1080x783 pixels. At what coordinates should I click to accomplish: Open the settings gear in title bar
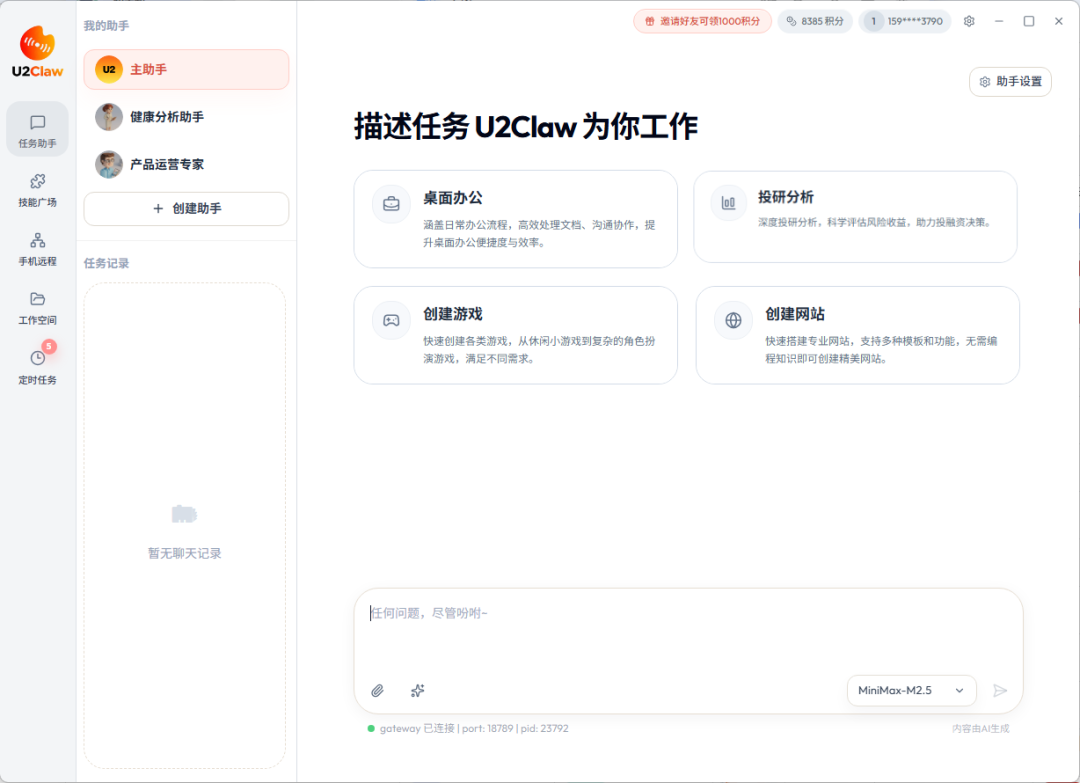click(968, 20)
